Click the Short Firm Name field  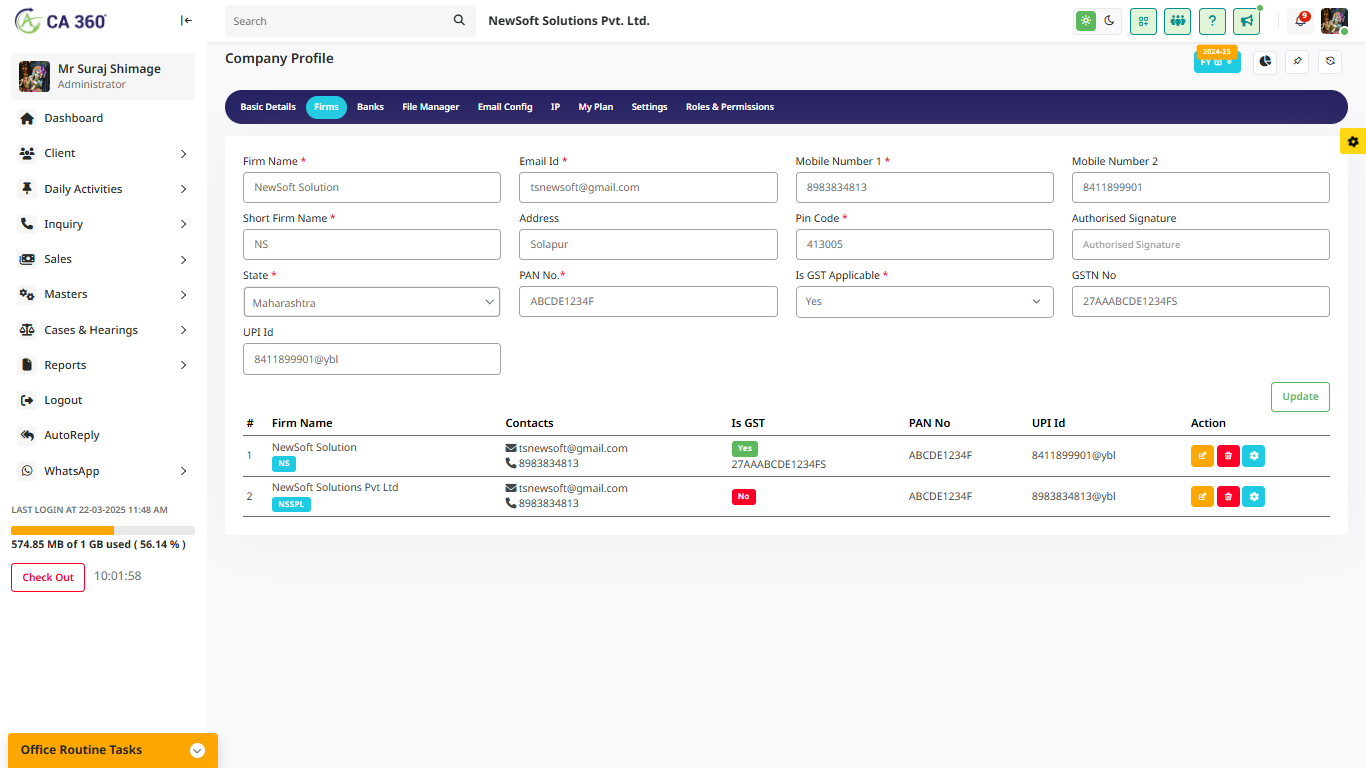[372, 244]
